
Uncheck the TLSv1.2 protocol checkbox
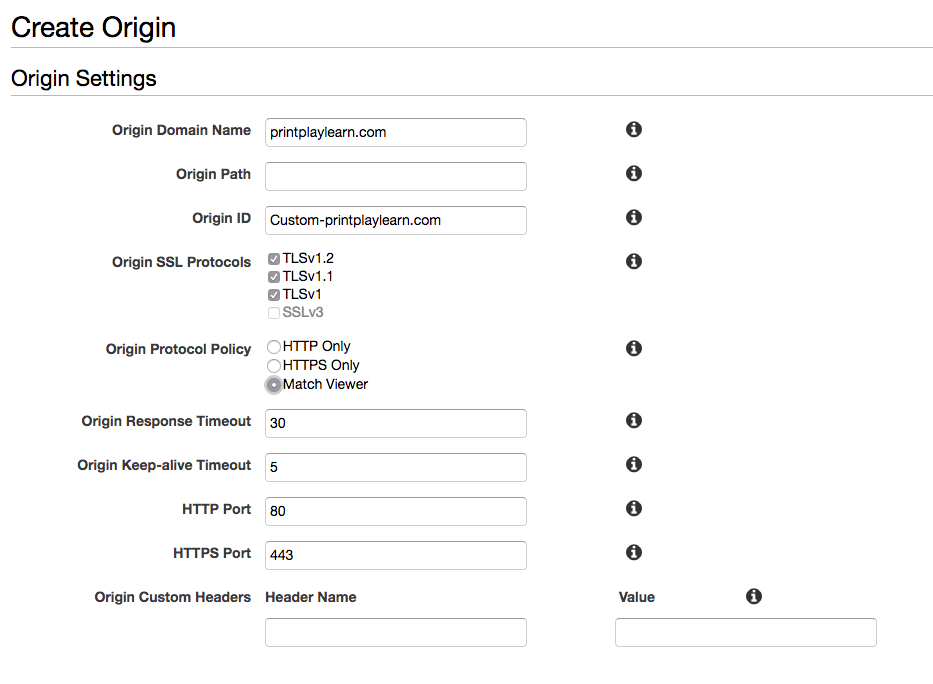pyautogui.click(x=274, y=259)
